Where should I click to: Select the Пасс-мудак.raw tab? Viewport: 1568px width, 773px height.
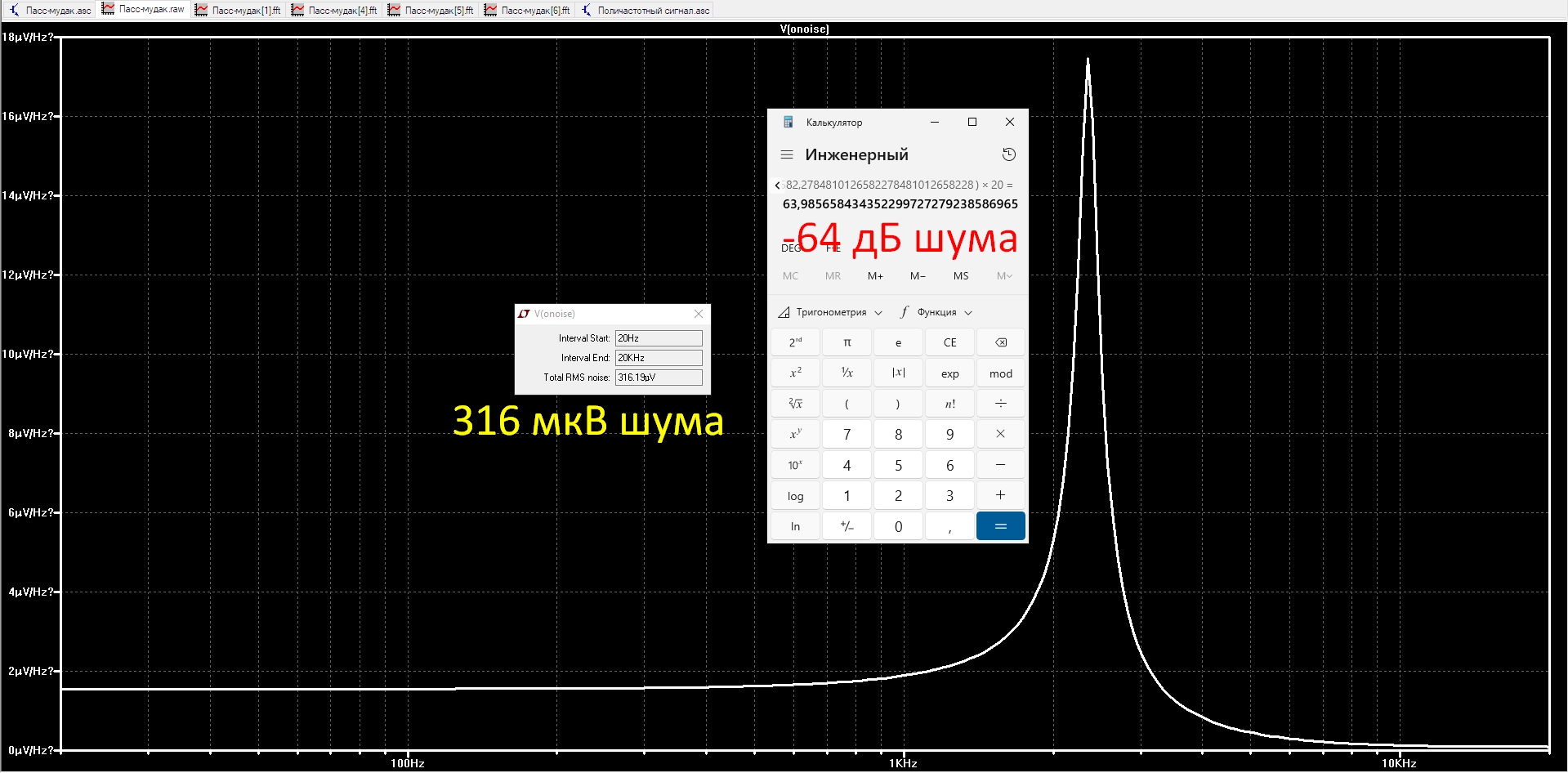pyautogui.click(x=144, y=10)
